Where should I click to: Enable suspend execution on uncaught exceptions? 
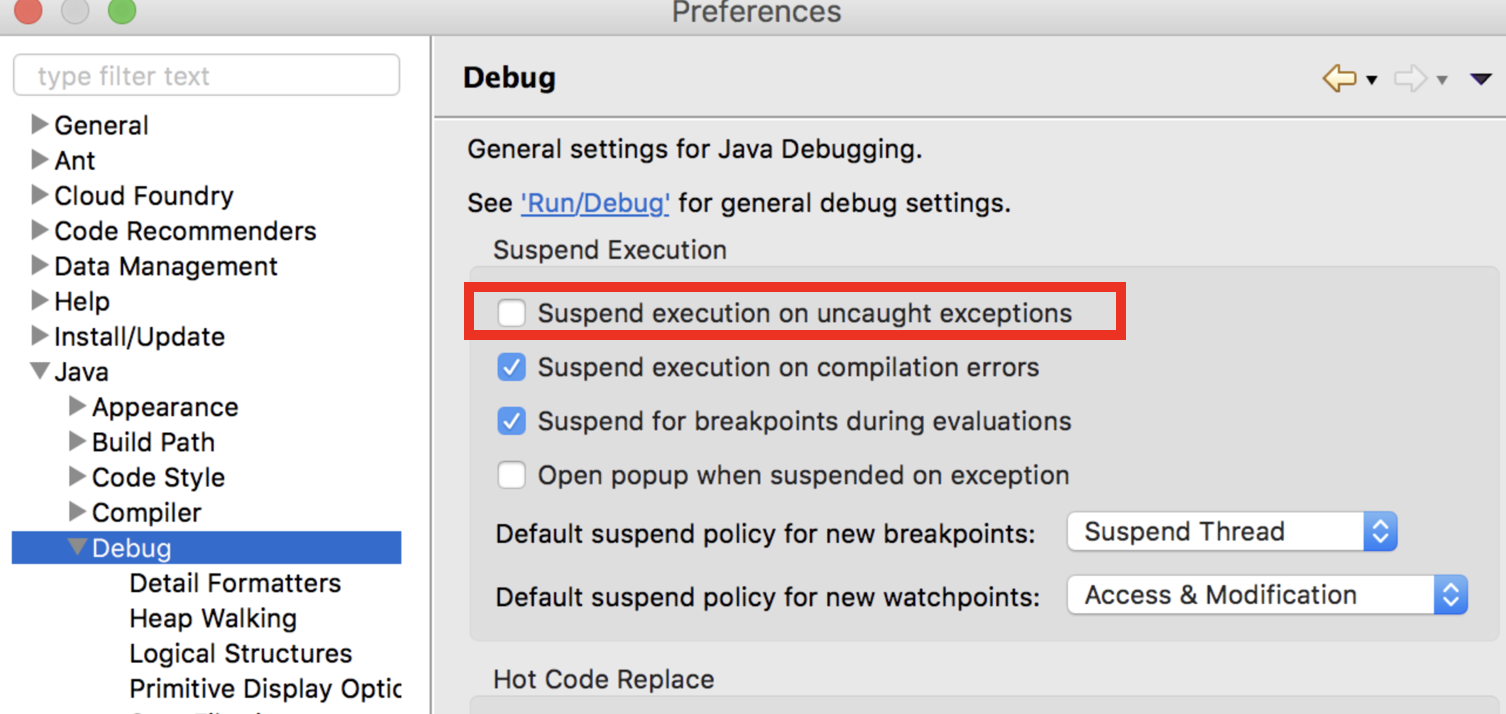coord(512,312)
